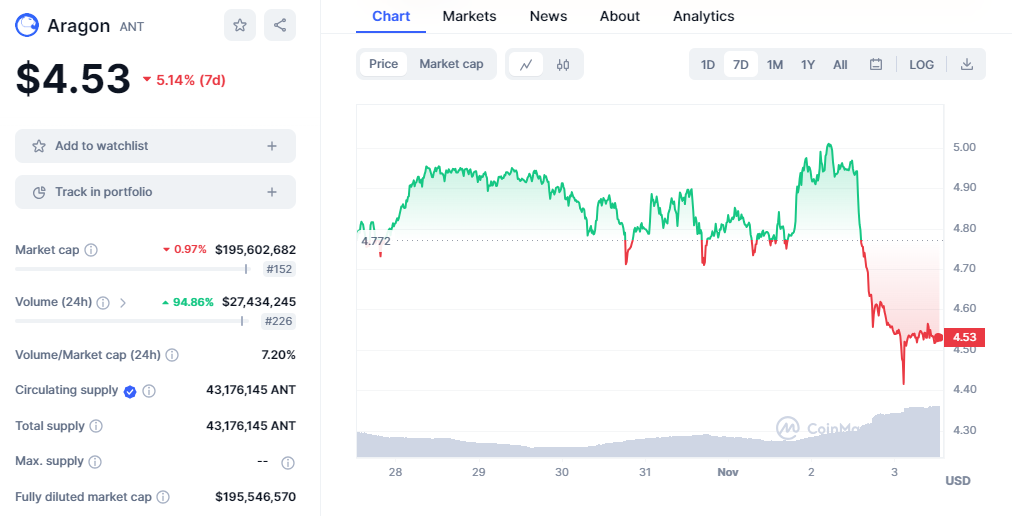
Task: Go to the Analytics tab
Action: (703, 16)
